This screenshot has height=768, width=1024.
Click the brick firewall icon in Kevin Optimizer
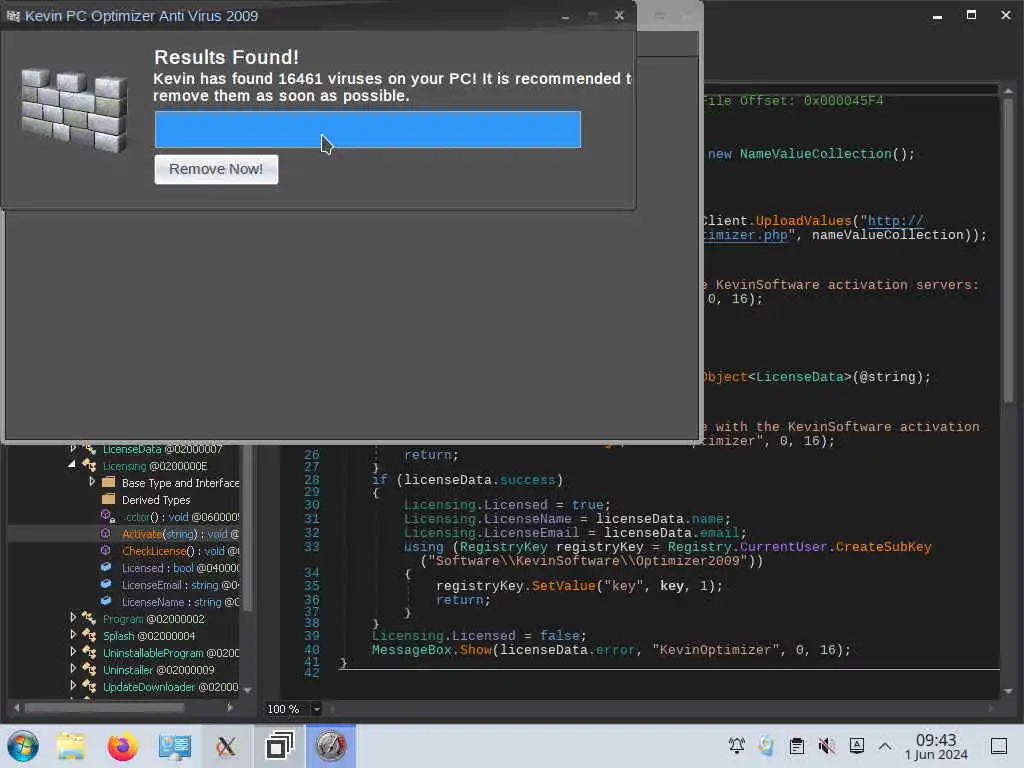point(74,110)
